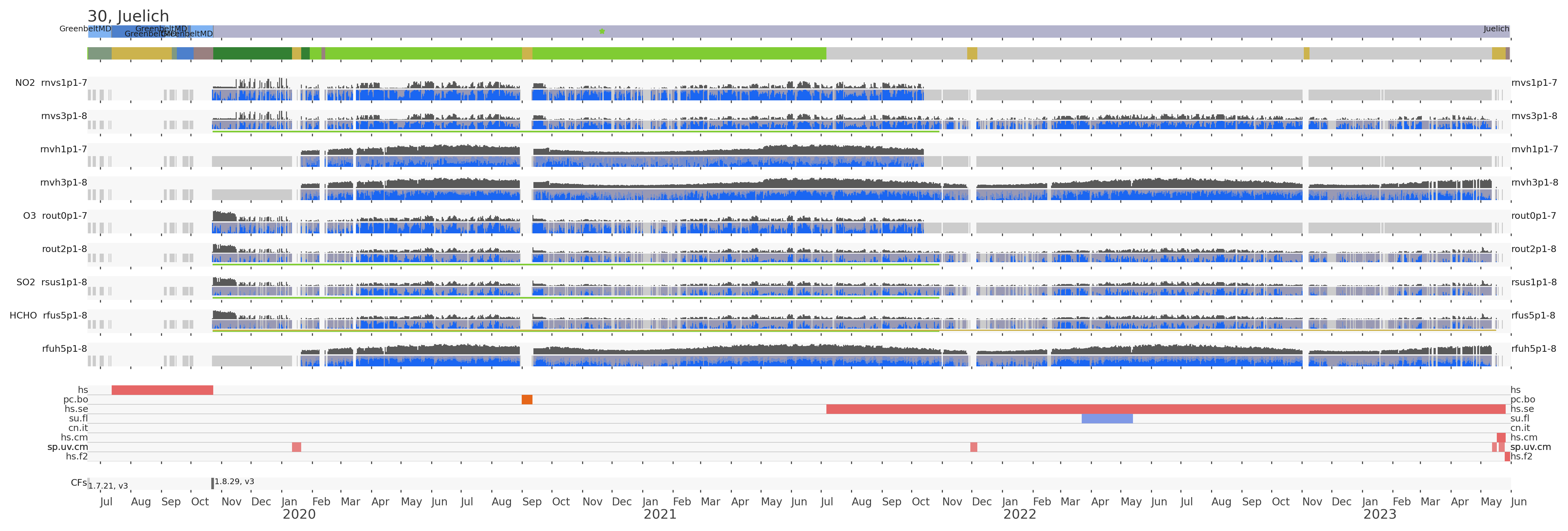Screen dimensions: 1568x531
Task: Click the blue su.fl event block
Action: (1107, 418)
